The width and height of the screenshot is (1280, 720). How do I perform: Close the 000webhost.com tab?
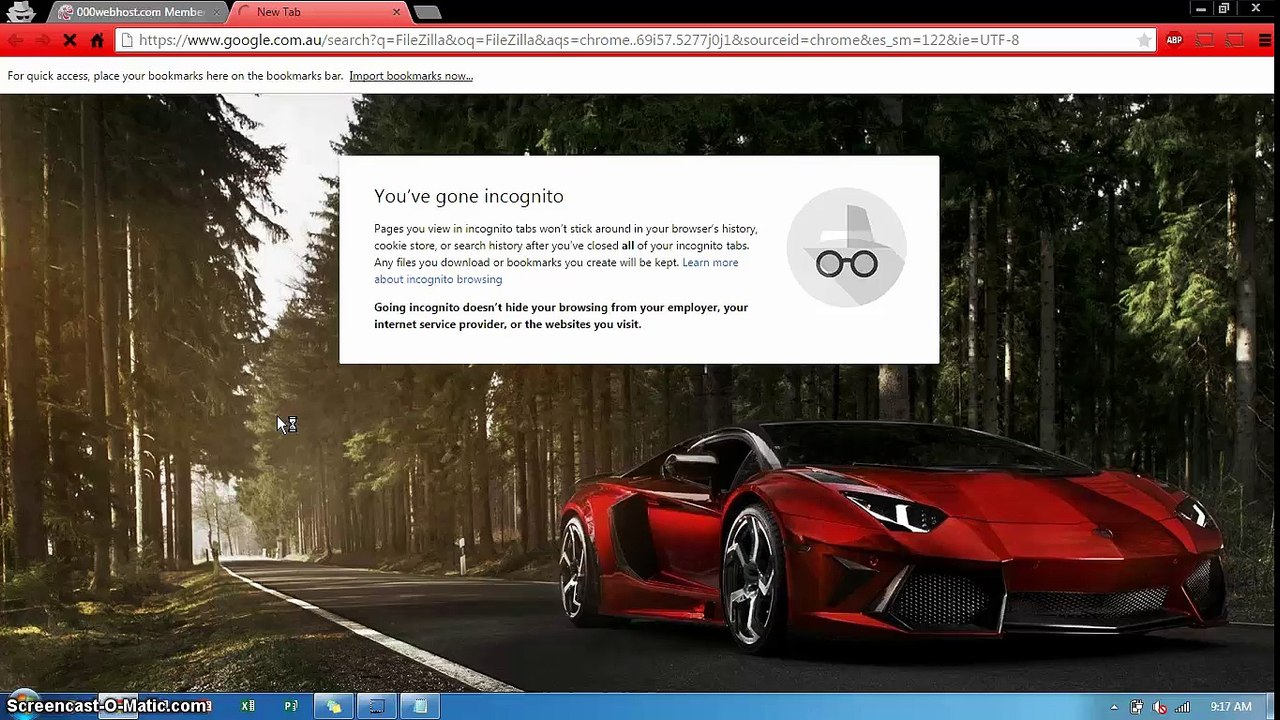(x=216, y=12)
